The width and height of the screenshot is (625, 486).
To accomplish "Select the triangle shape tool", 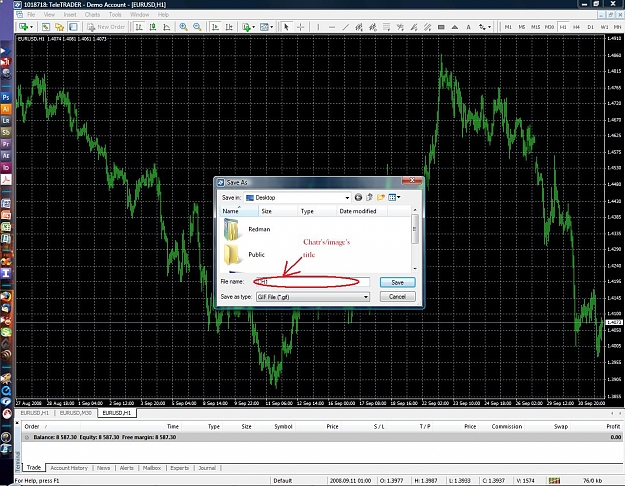I will 454,27.
